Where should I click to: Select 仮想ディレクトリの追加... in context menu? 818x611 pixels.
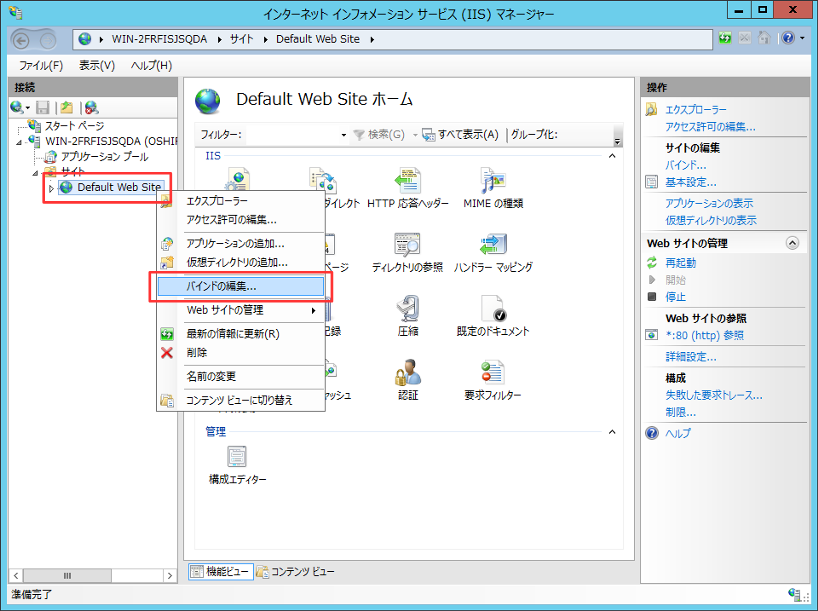coord(242,262)
